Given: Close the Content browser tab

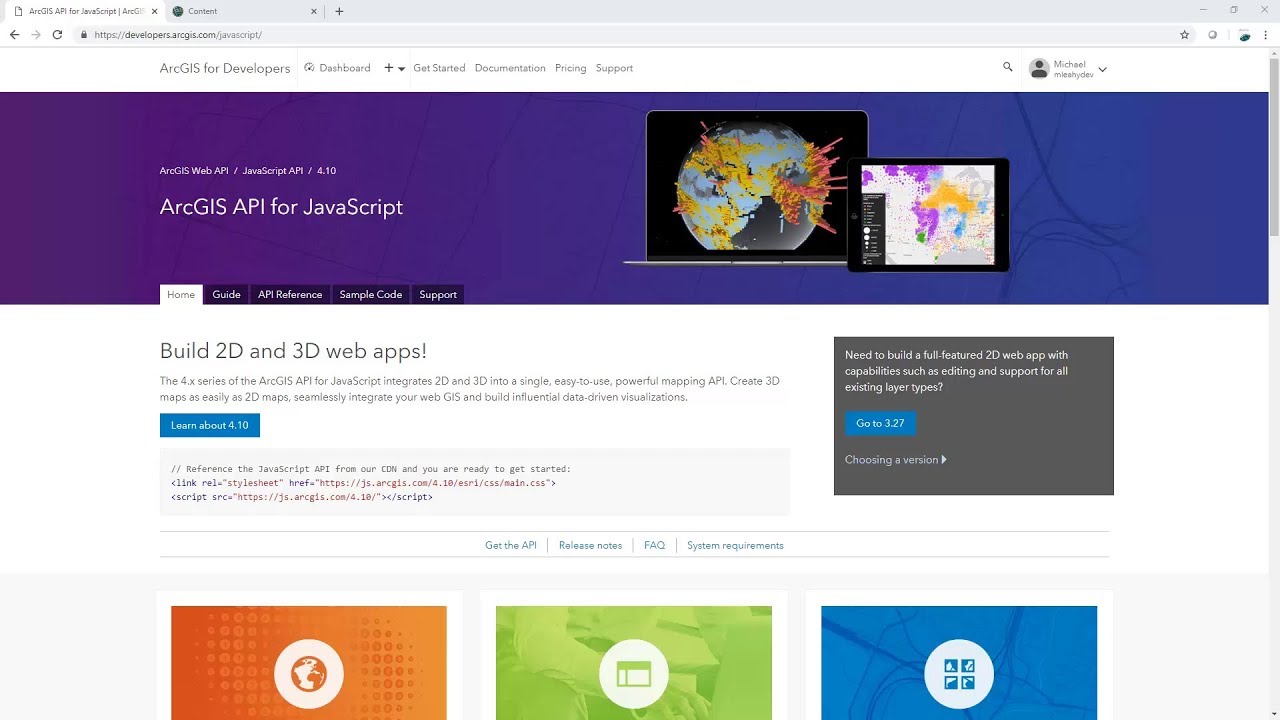Looking at the screenshot, I should point(314,11).
